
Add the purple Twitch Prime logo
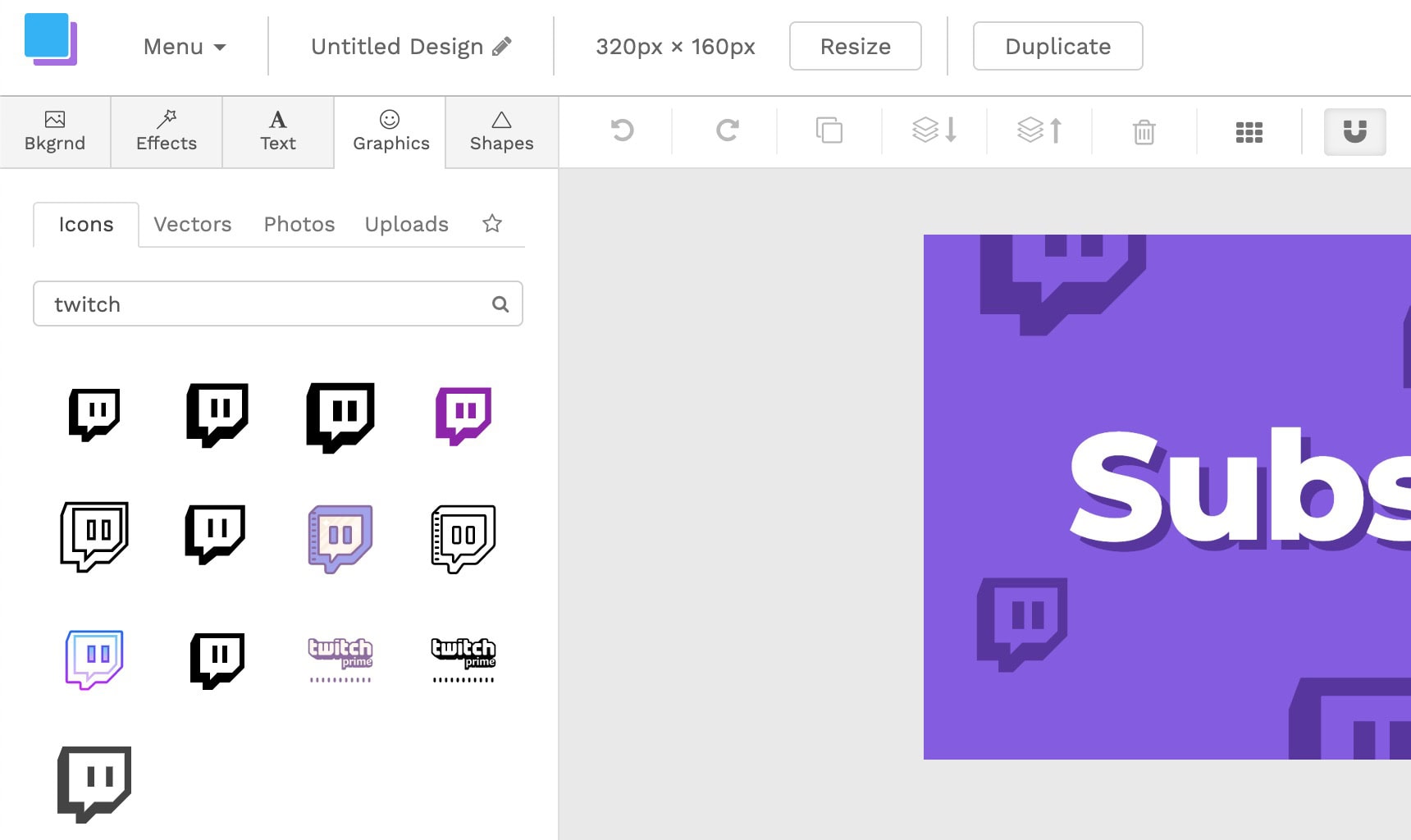pyautogui.click(x=340, y=660)
